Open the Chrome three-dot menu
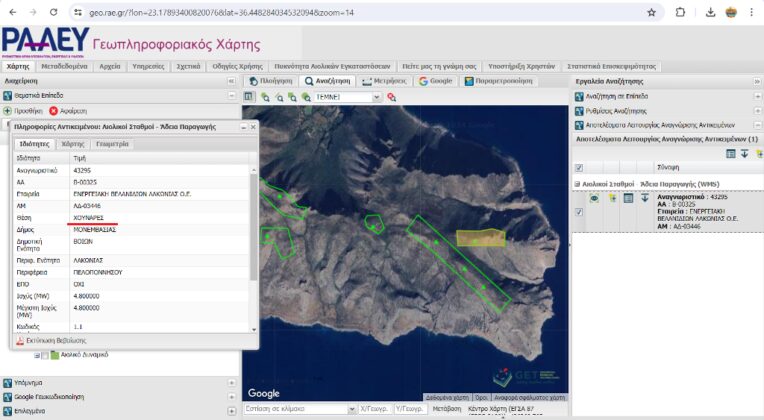The height and width of the screenshot is (420, 764). click(x=752, y=13)
